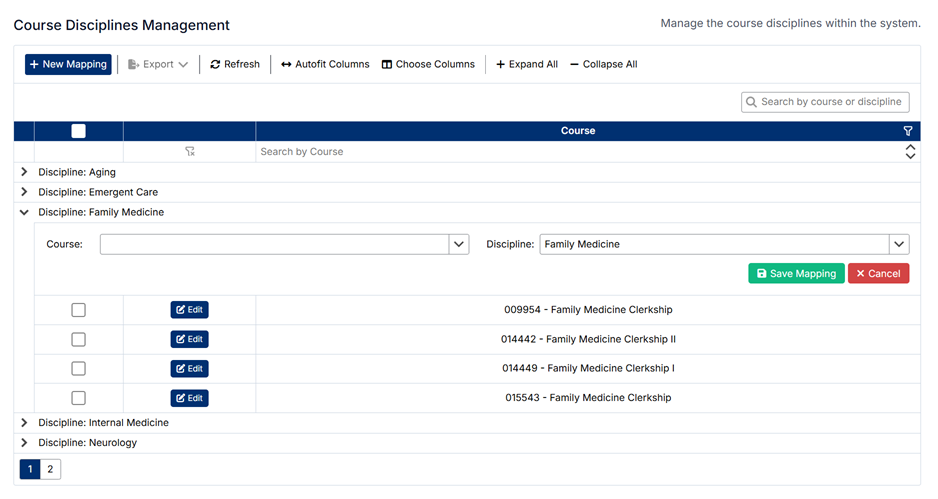Screen dimensions: 938x499
Task: Check the box for course 009954
Action: tap(79, 311)
